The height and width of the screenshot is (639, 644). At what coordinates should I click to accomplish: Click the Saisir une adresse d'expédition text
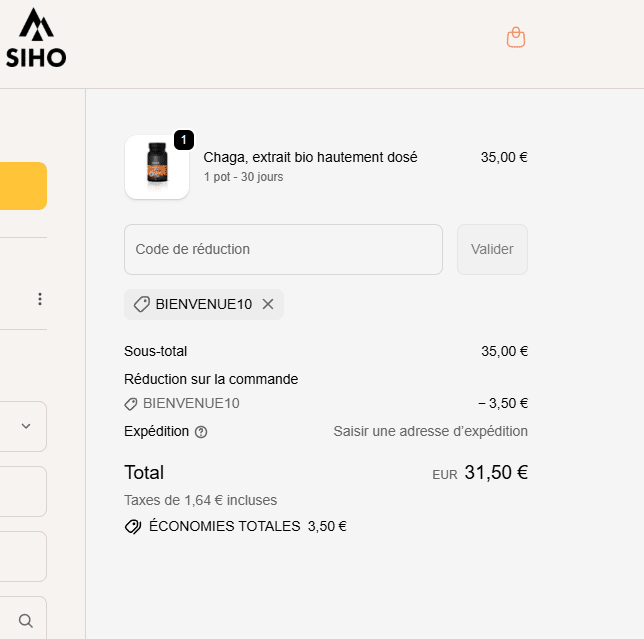click(x=430, y=431)
